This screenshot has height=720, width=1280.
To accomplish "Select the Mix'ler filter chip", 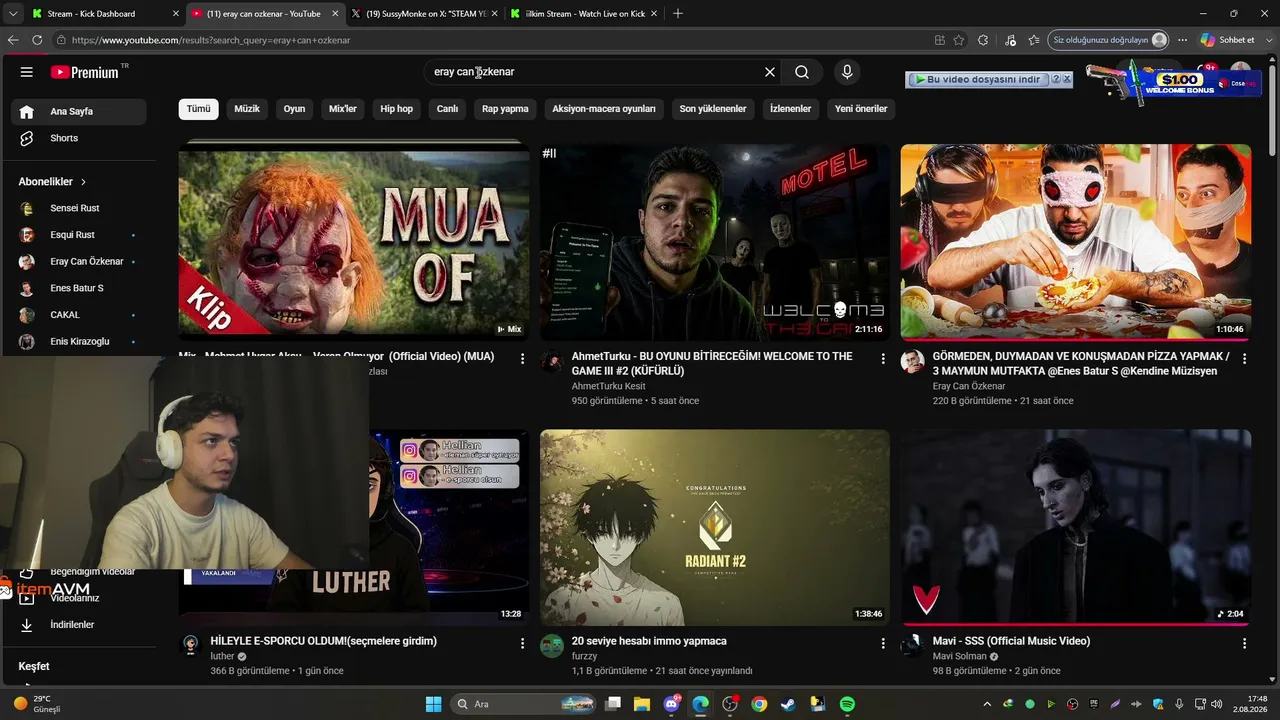I will (343, 109).
